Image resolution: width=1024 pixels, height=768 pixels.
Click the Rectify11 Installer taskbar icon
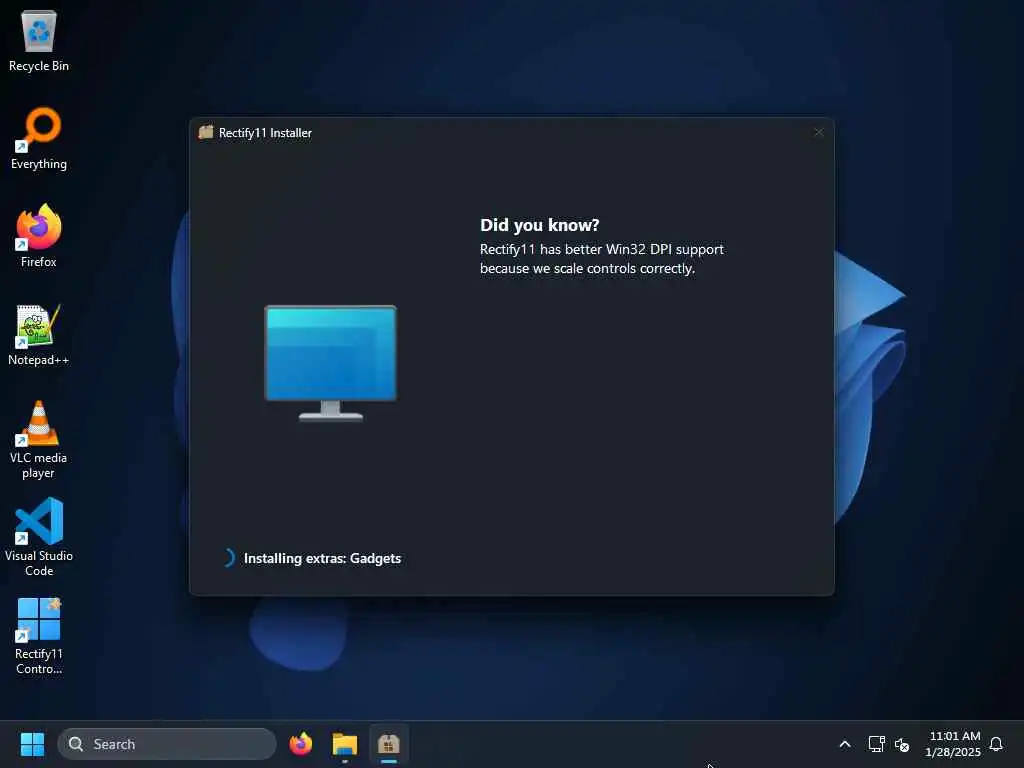[389, 744]
